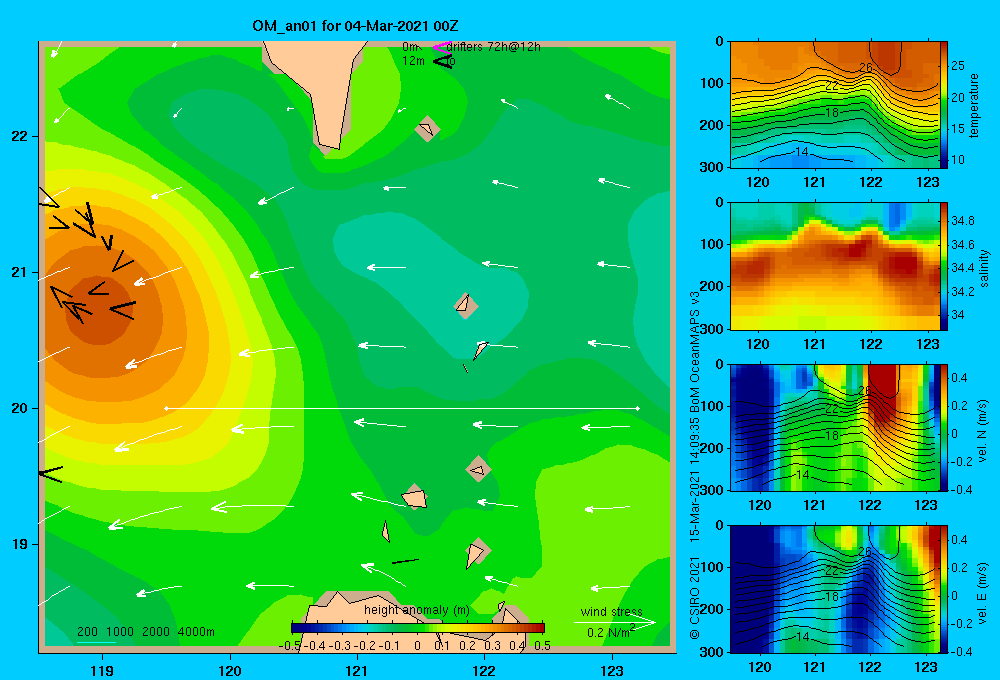The image size is (1000, 680).
Task: Click the 'wind stress' label
Action: tap(612, 611)
